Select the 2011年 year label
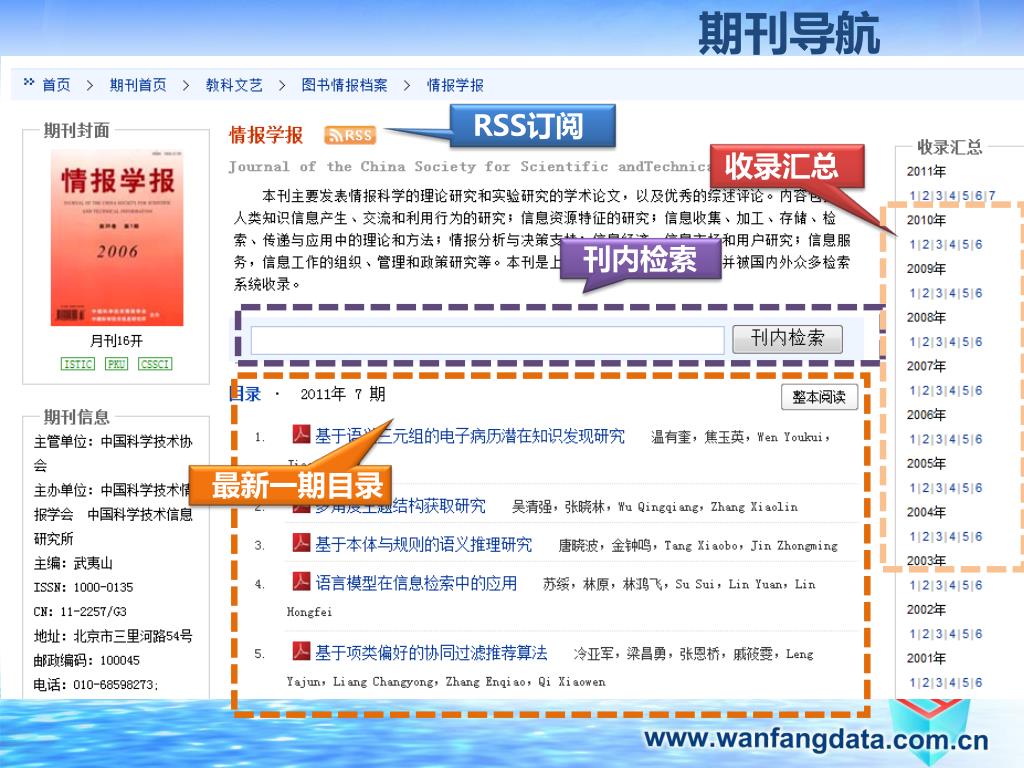The height and width of the screenshot is (768, 1024). [926, 171]
